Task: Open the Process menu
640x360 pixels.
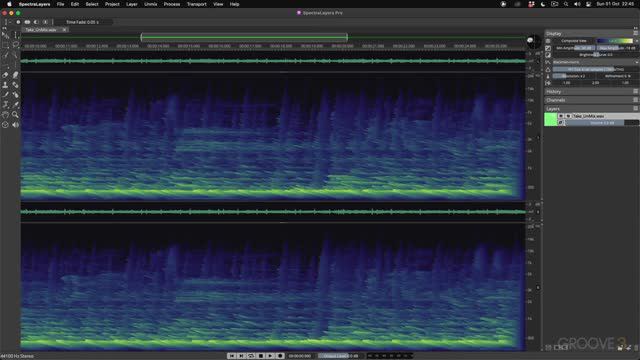Action: 172,4
